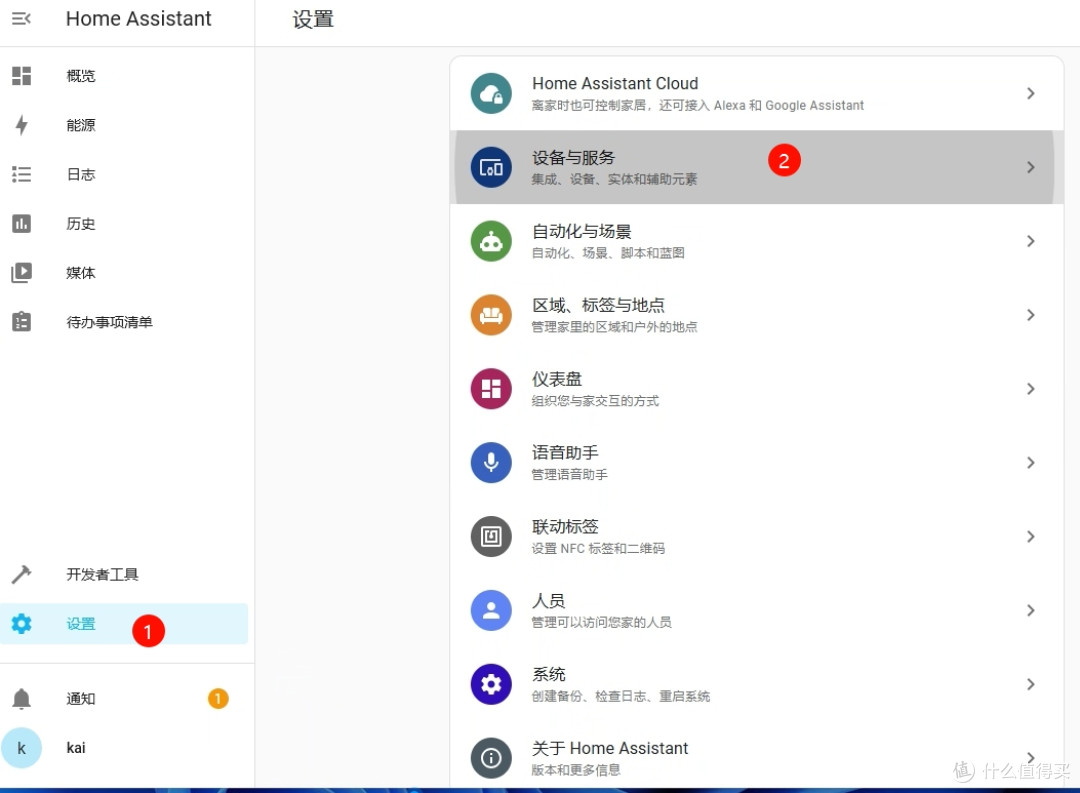Viewport: 1080px width, 793px height.
Task: Collapse the sidebar with the hamburger icon
Action: pos(21,19)
